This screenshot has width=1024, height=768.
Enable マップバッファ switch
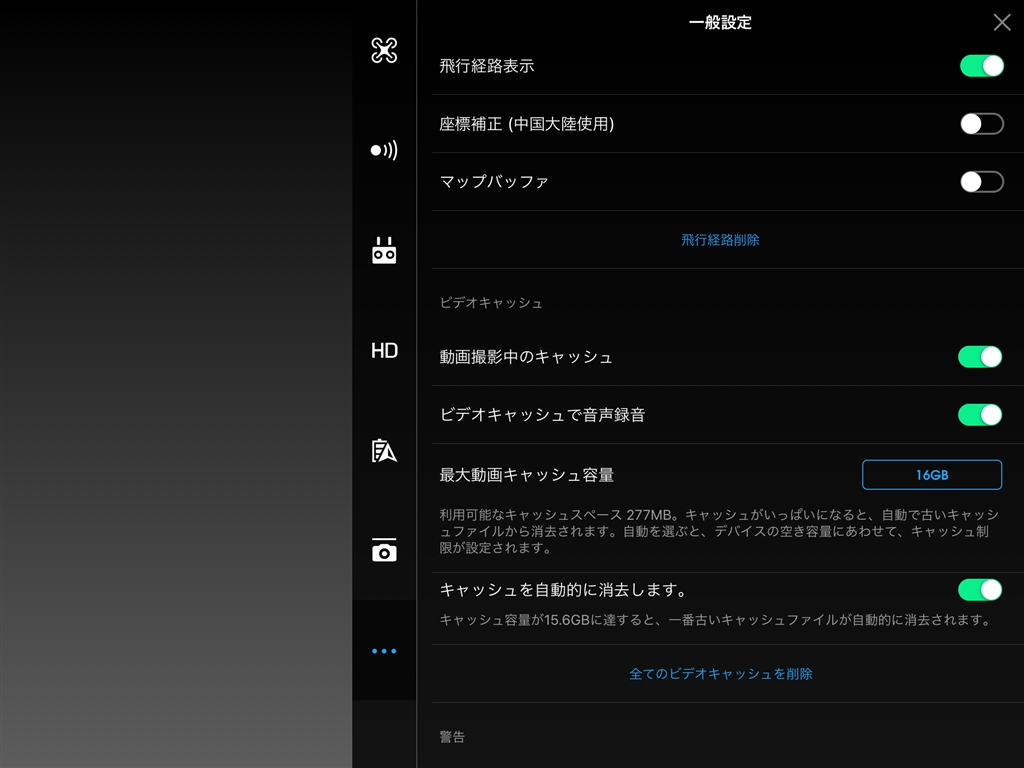[x=982, y=182]
